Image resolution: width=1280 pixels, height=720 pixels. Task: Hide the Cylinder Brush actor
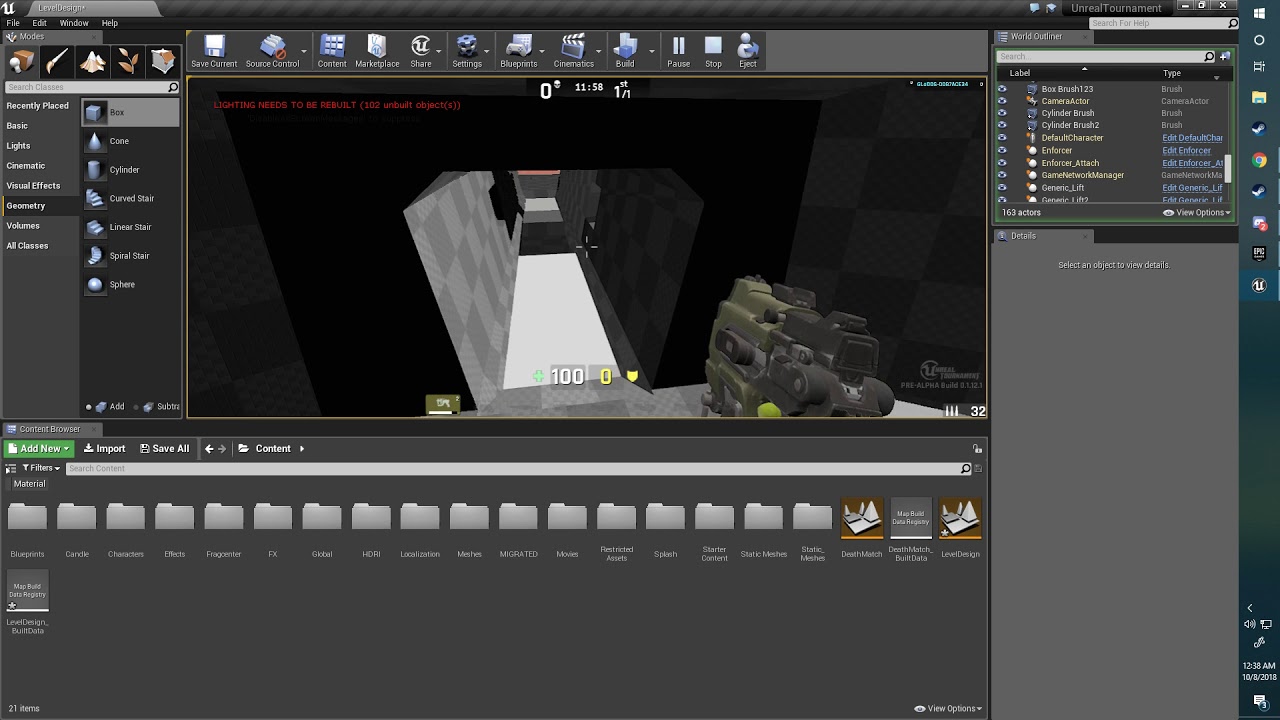pyautogui.click(x=1002, y=113)
